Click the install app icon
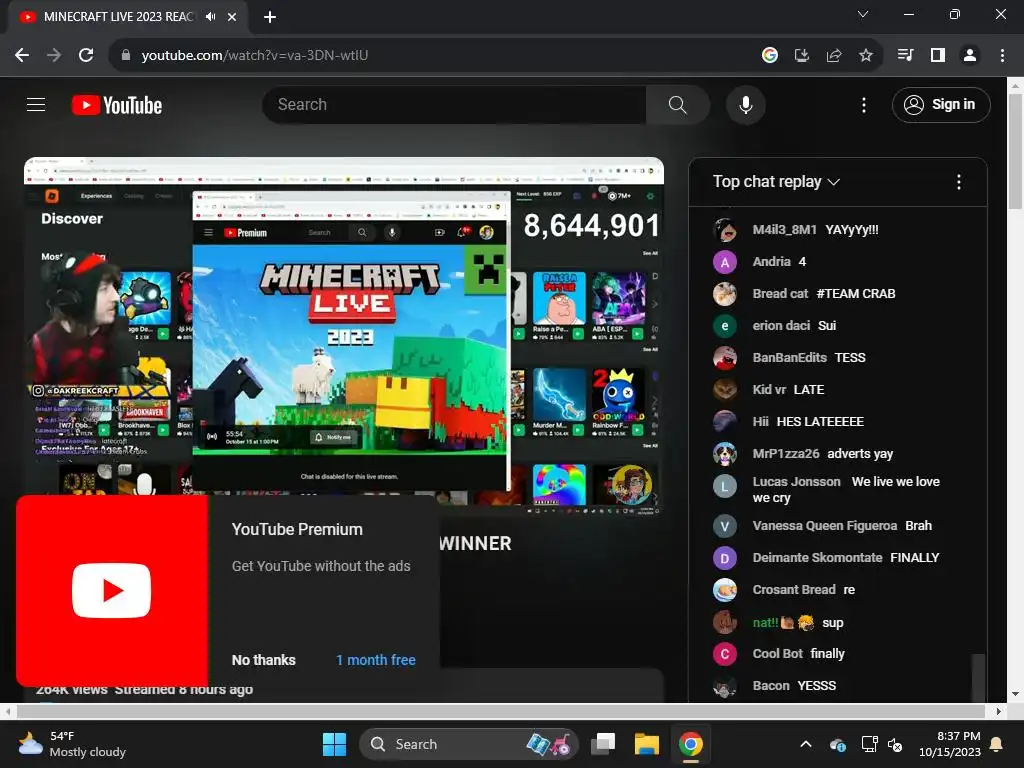 [x=801, y=56]
